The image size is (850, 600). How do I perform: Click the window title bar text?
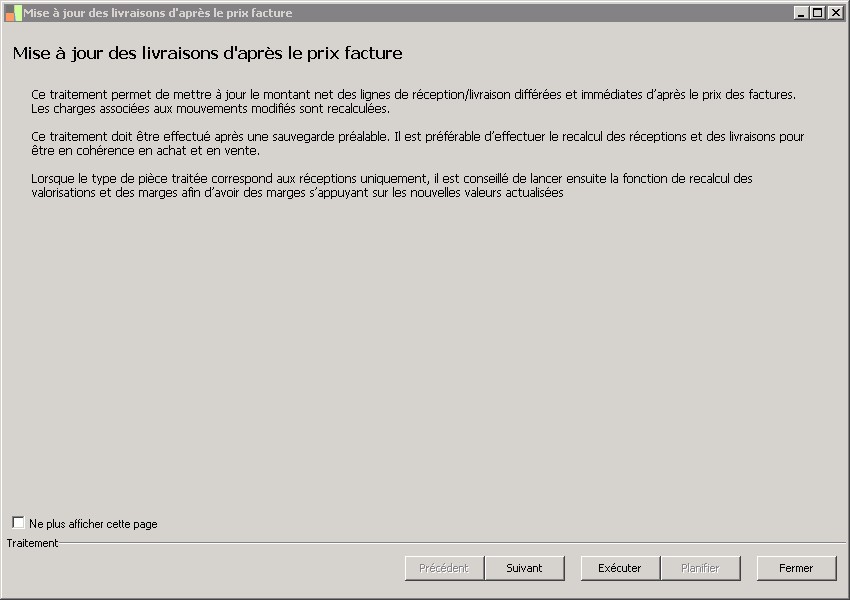(x=158, y=13)
